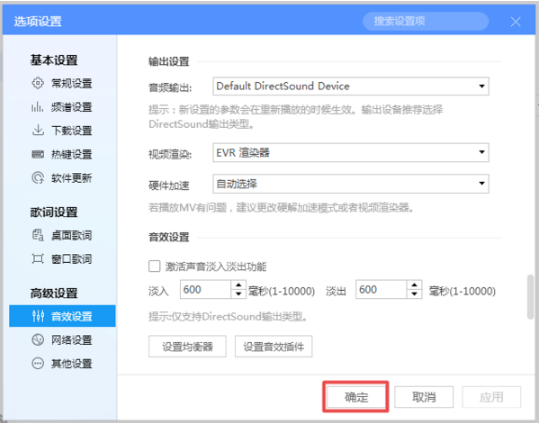
Task: Increase the 淡出 milliseconds value
Action: [x=414, y=285]
